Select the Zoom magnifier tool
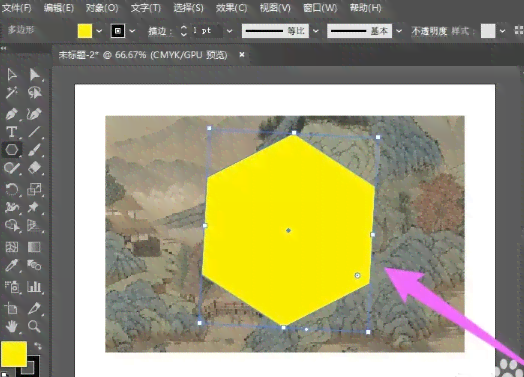Viewport: 524px width, 377px height. click(34, 326)
